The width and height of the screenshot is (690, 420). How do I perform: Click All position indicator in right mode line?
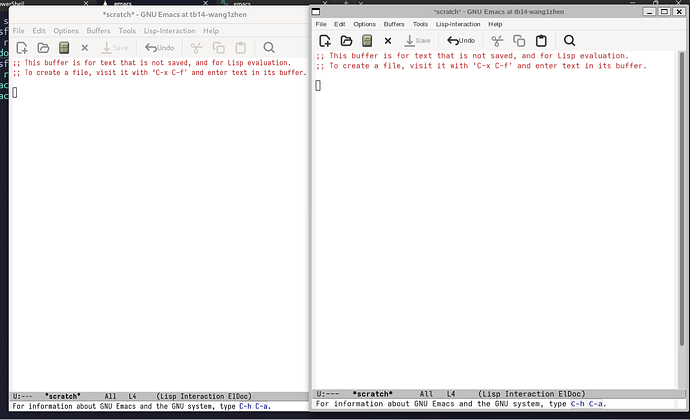(426, 394)
